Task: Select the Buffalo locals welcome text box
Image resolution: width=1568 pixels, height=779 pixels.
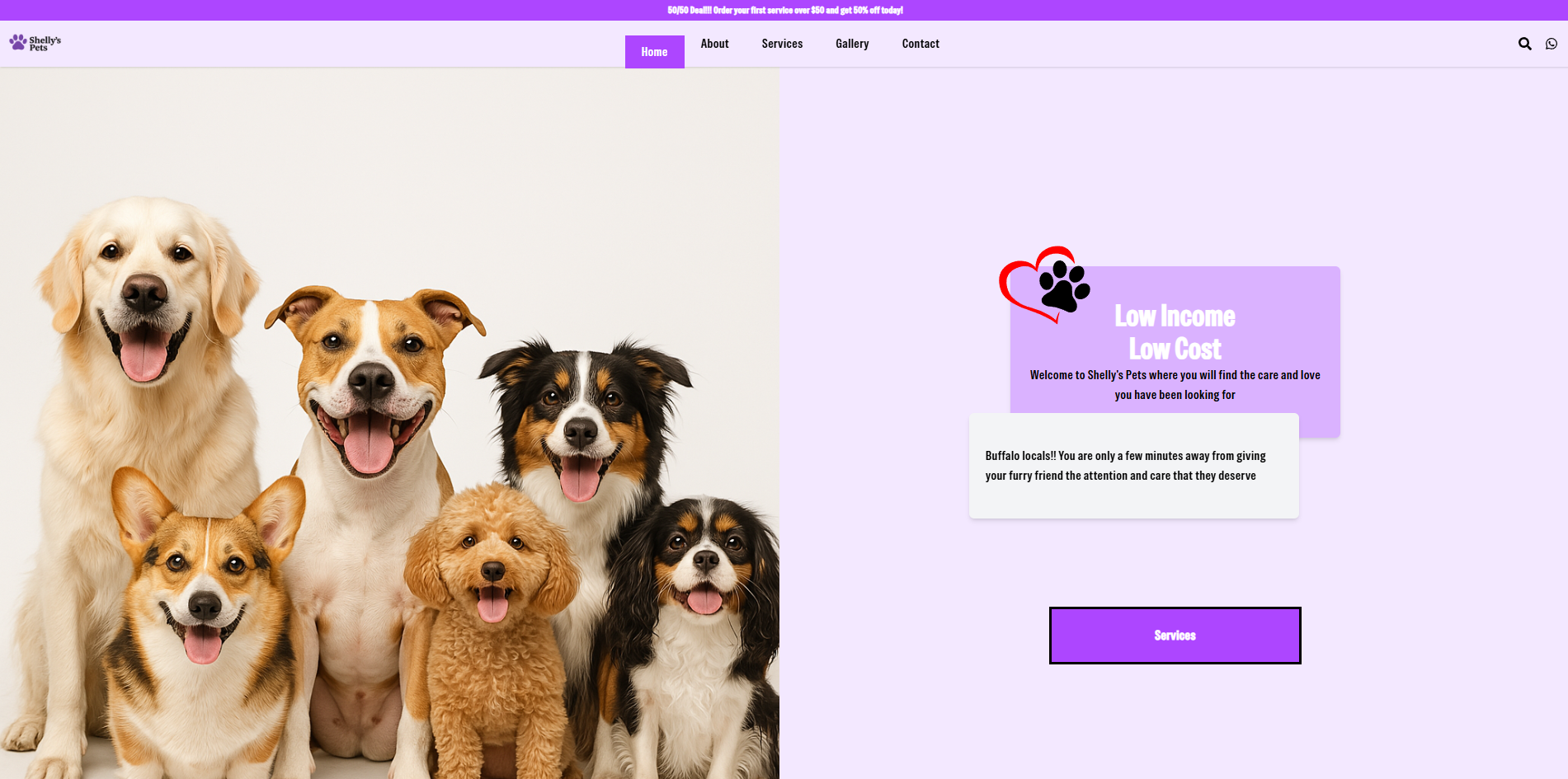Action: click(1133, 466)
